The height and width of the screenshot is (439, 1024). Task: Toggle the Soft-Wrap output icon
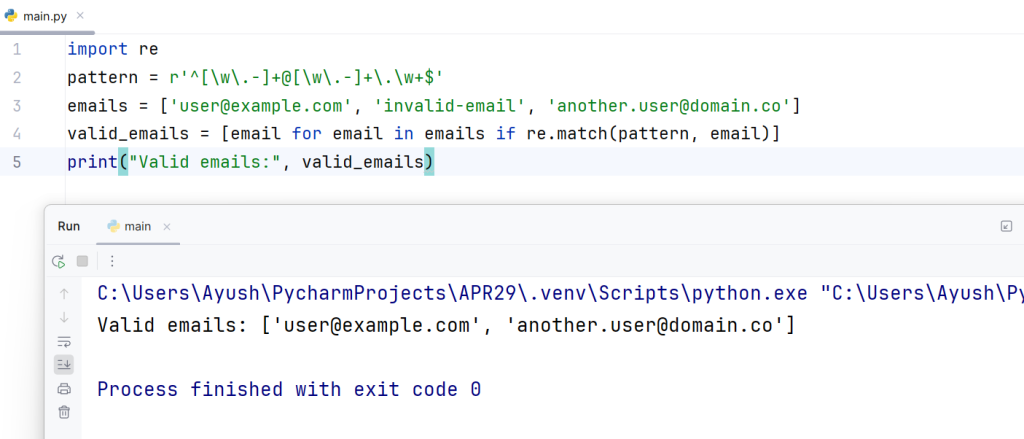click(64, 341)
